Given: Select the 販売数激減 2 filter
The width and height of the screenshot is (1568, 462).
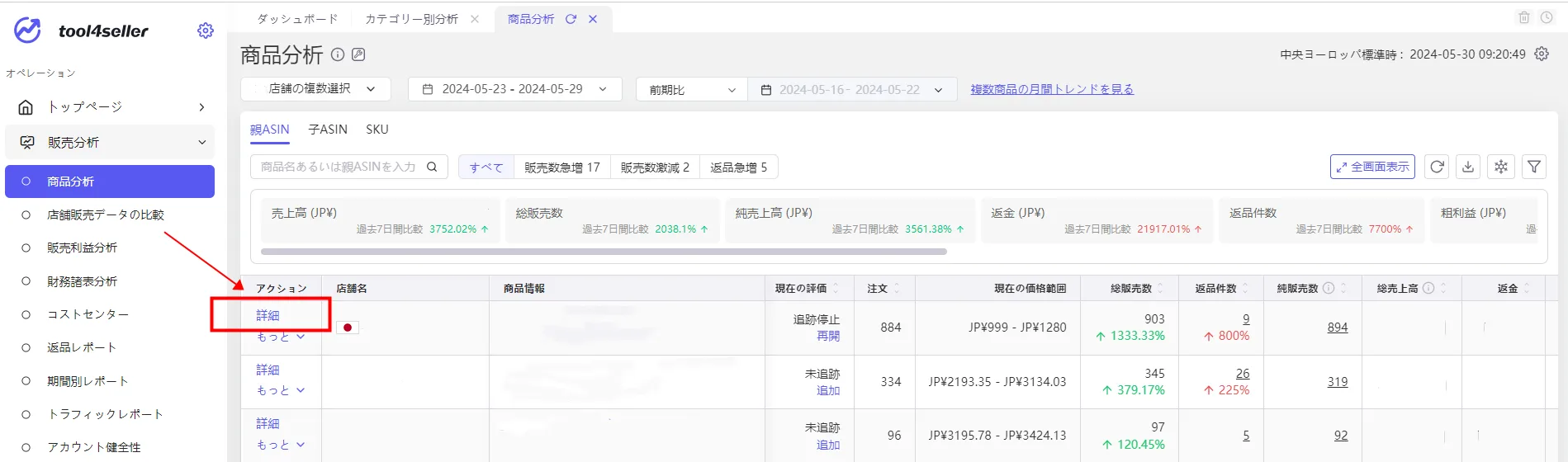Looking at the screenshot, I should [655, 167].
